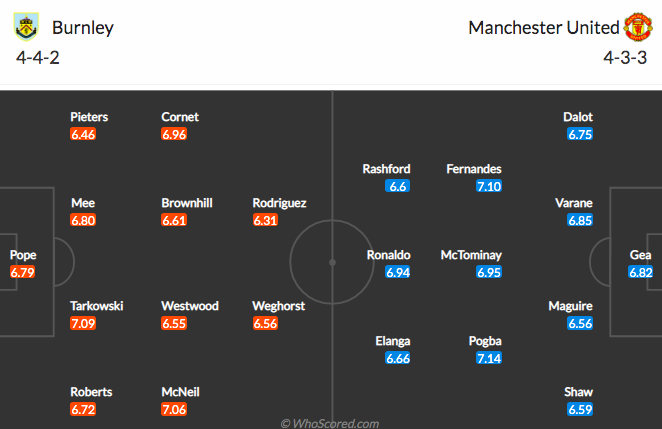Image resolution: width=662 pixels, height=429 pixels.
Task: Click the Manchester United club crest
Action: click(638, 27)
